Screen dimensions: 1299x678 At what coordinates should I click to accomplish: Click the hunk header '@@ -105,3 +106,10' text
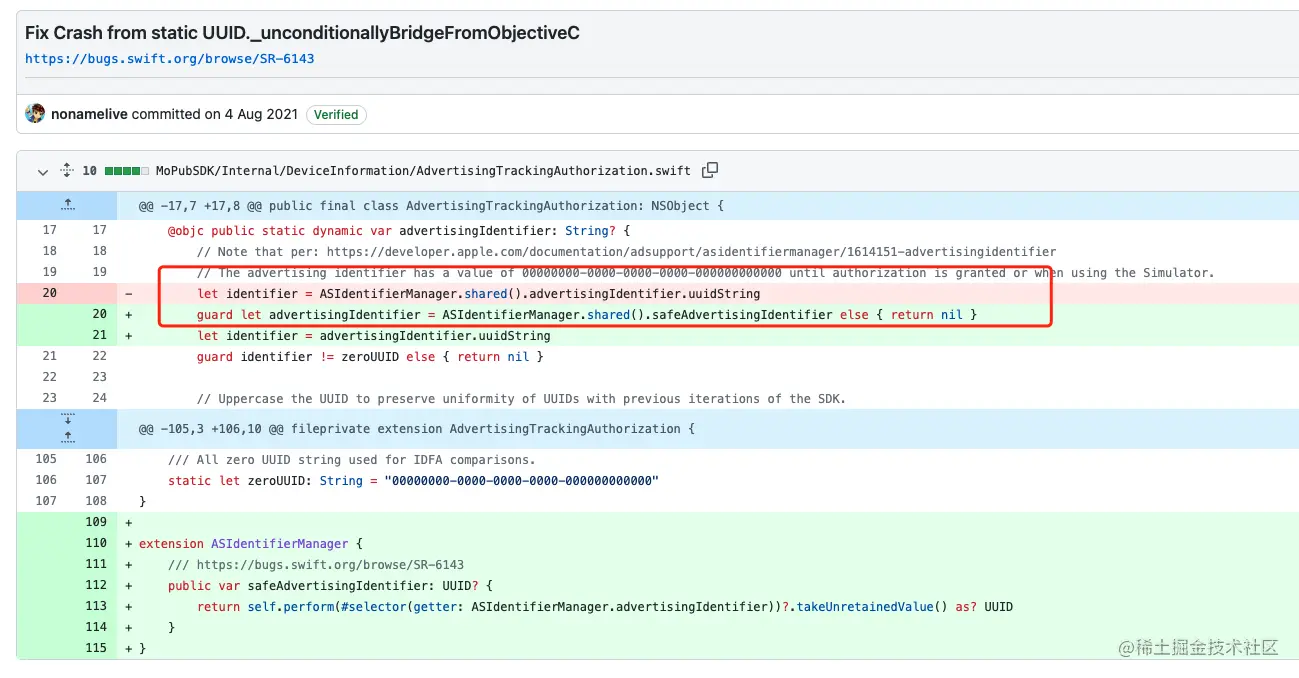point(417,428)
